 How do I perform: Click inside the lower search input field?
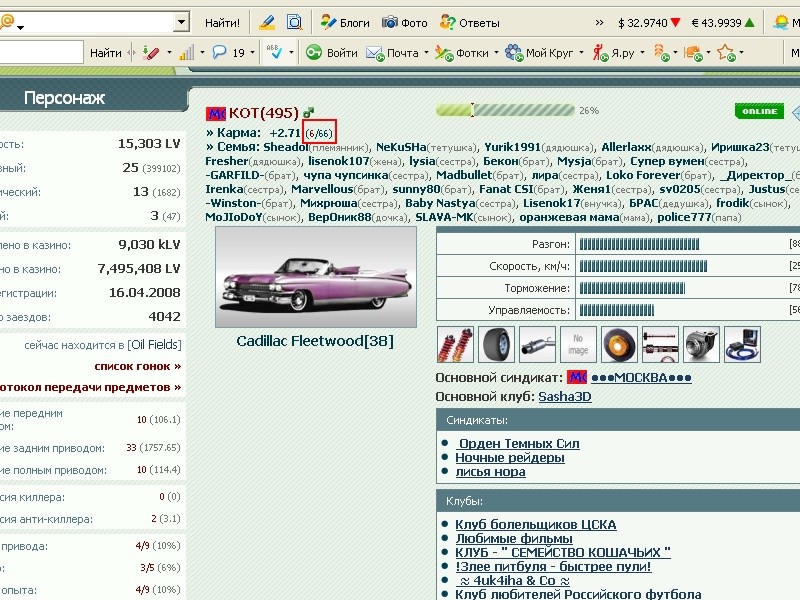[41, 53]
